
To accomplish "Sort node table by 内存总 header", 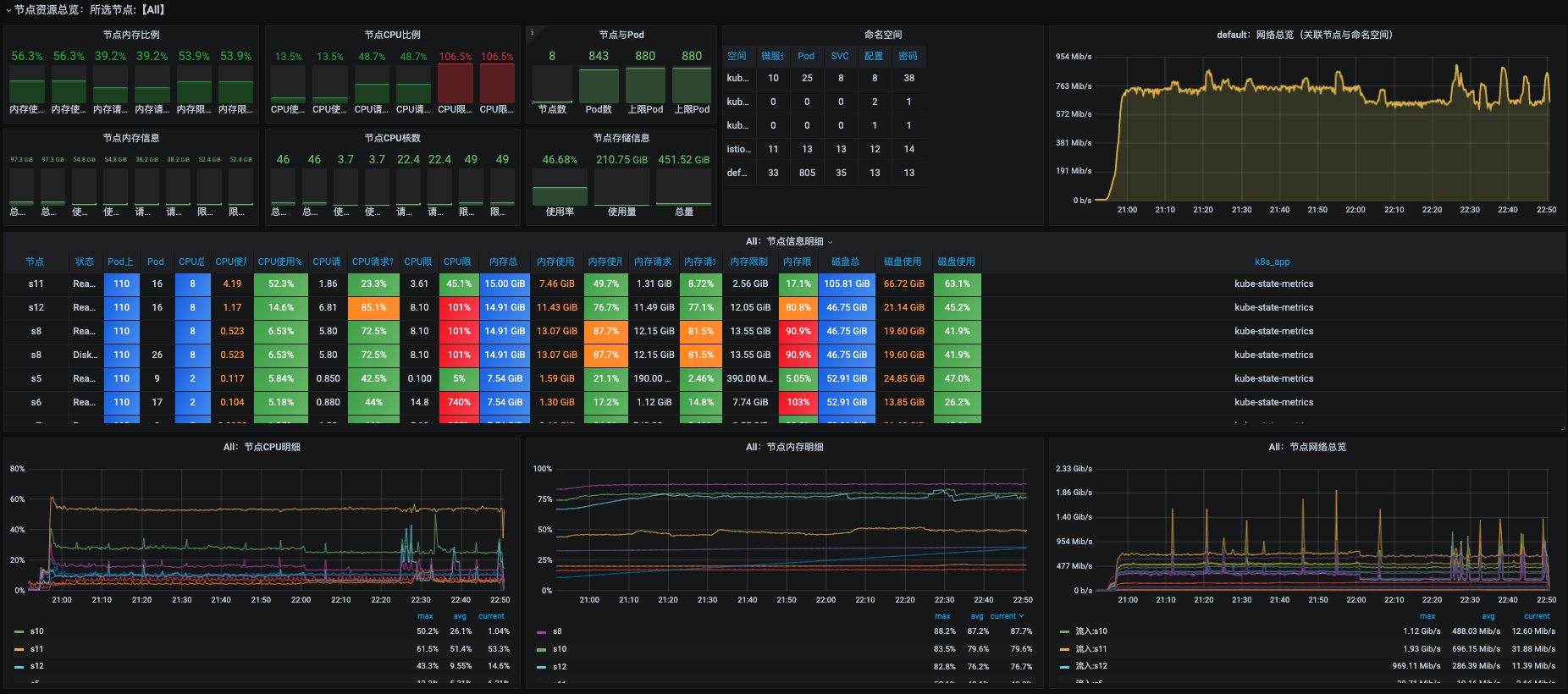I will [x=504, y=262].
